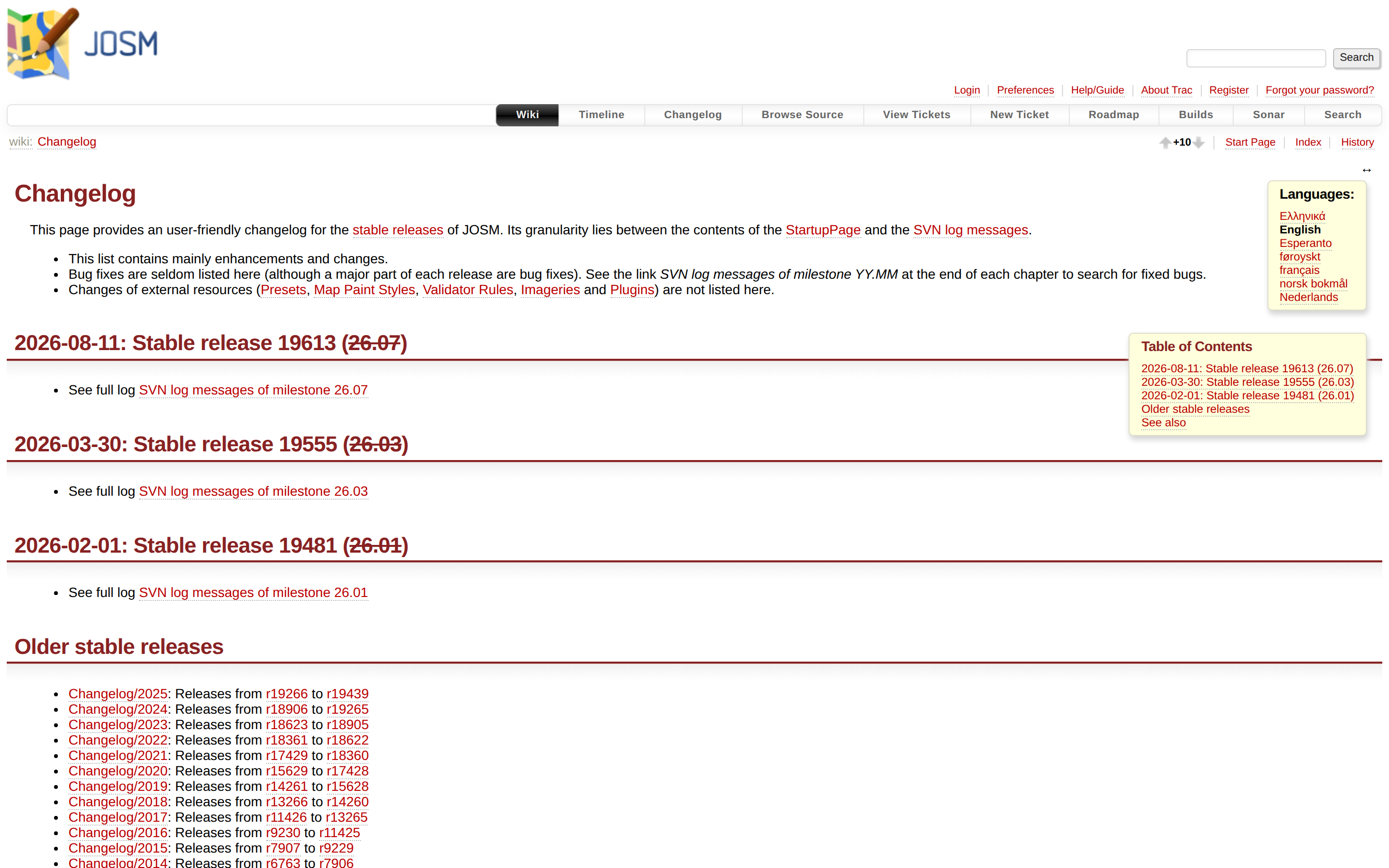The height and width of the screenshot is (868, 1389).
Task: Switch language to français
Action: click(1299, 271)
